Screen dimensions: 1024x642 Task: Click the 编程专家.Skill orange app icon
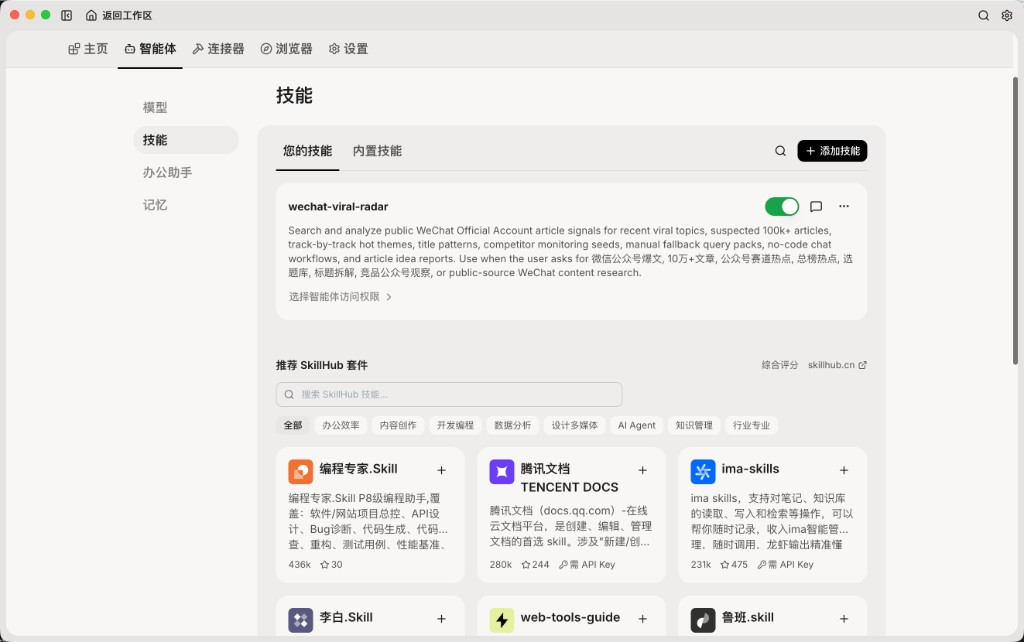[300, 471]
